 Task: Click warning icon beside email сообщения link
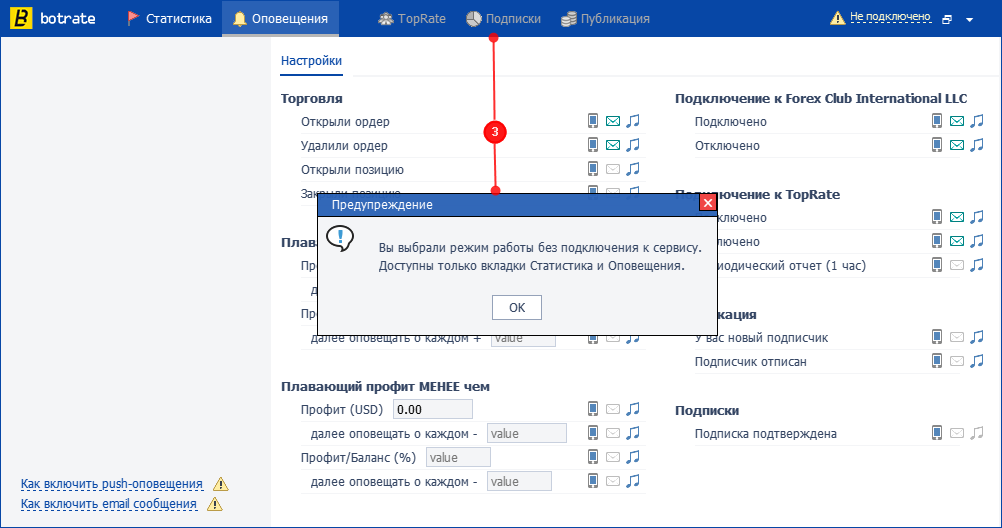pos(215,504)
